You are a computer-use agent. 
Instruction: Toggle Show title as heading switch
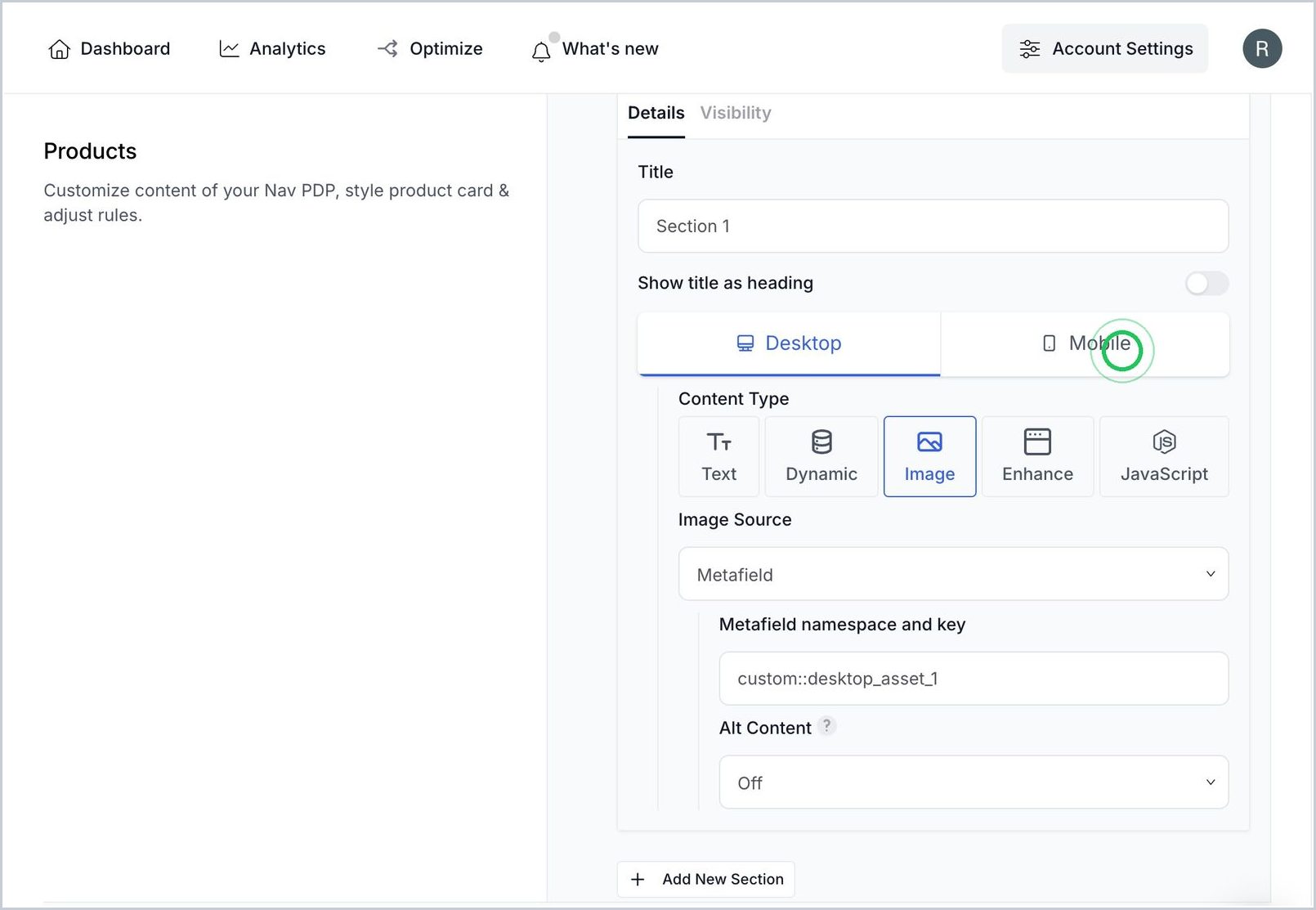click(1207, 283)
